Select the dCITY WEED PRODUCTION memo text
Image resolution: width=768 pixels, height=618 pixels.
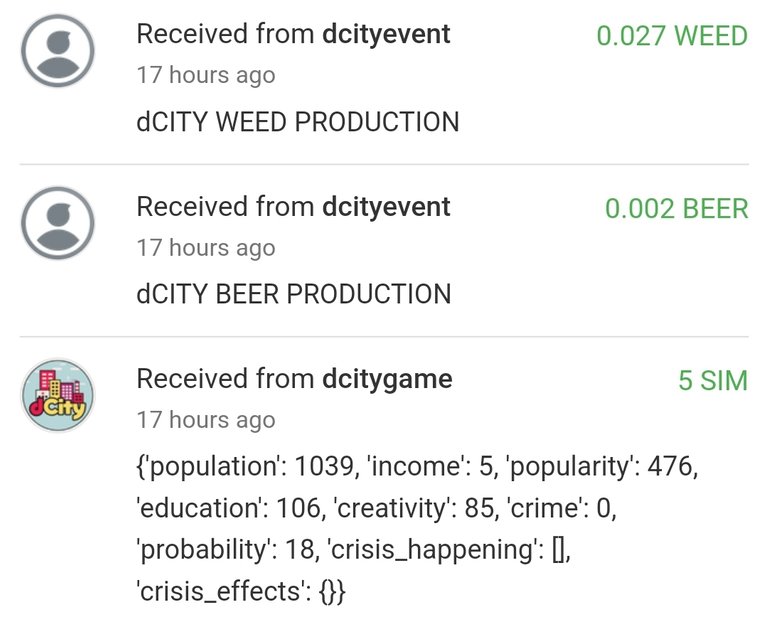point(298,121)
